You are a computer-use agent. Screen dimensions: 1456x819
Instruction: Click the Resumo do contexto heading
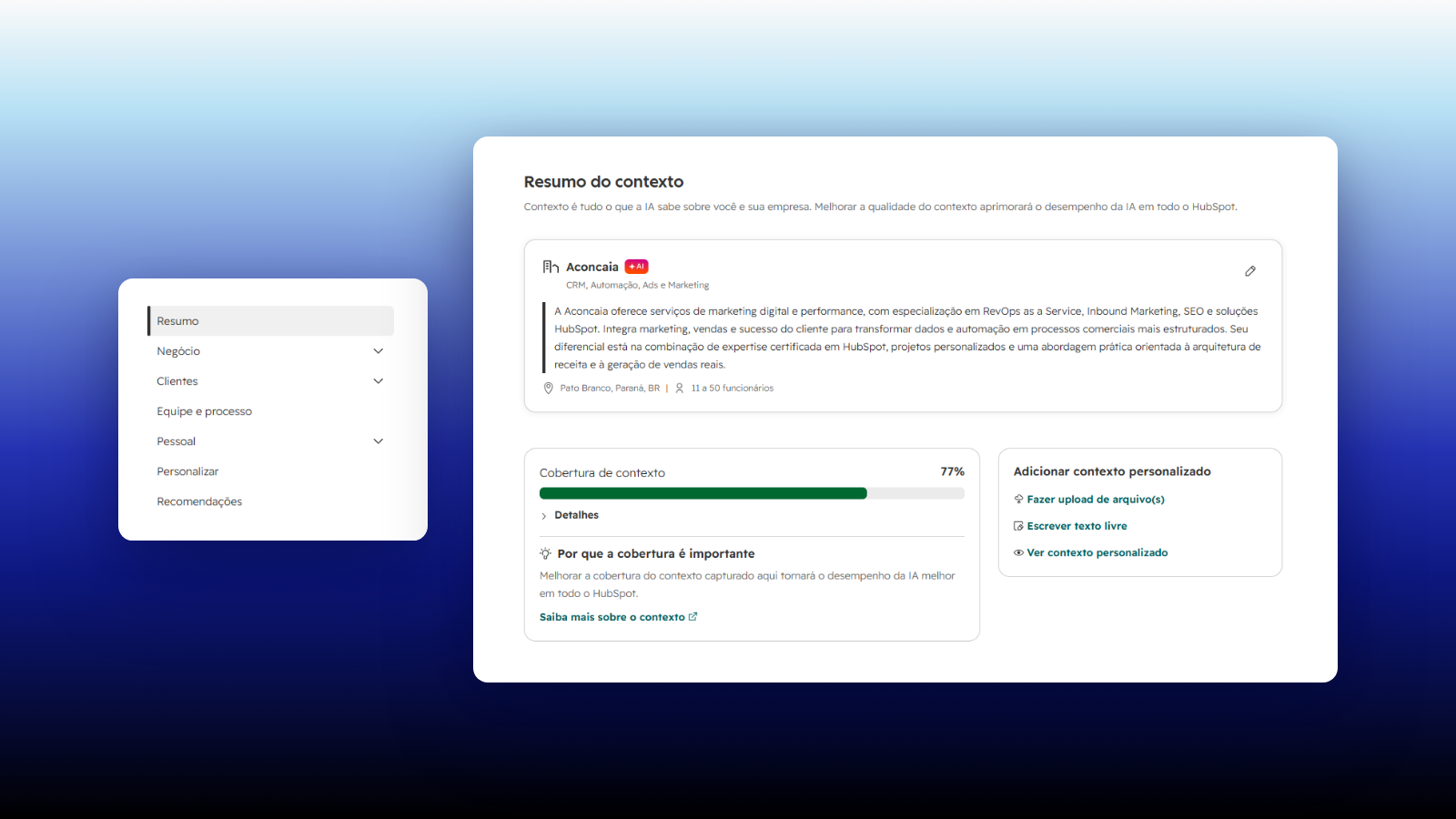pos(603,182)
